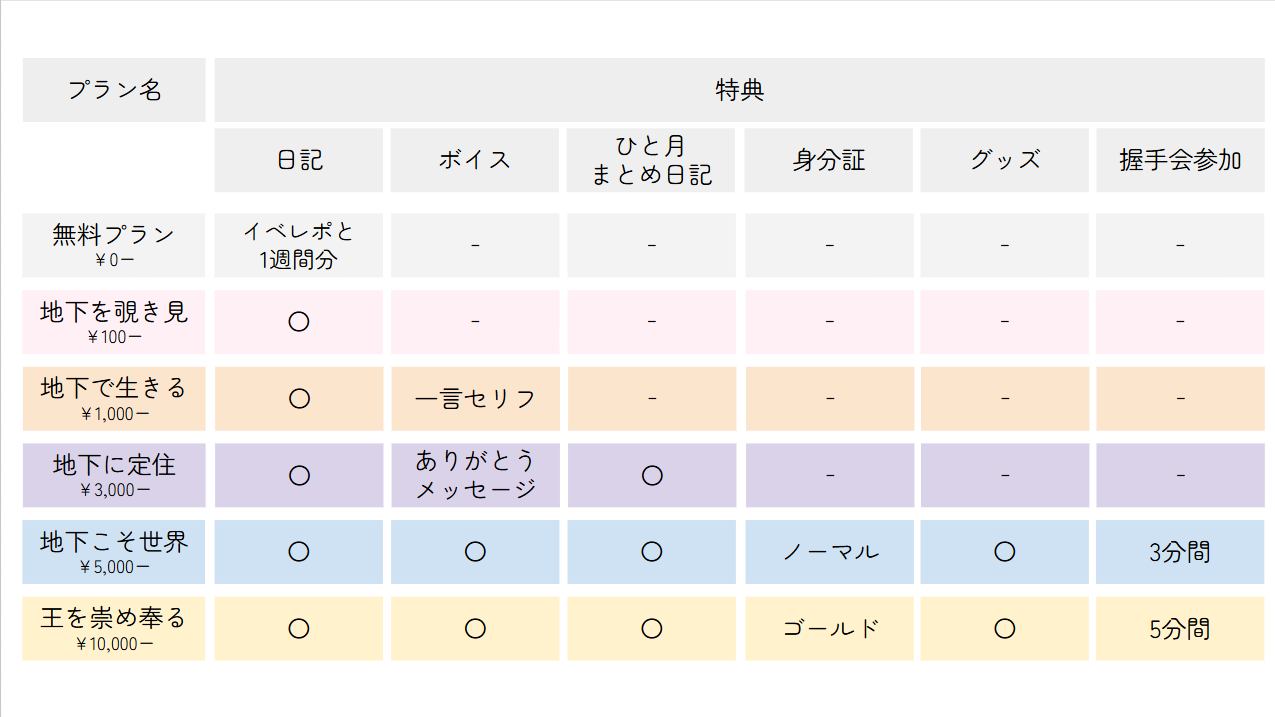Screen dimensions: 1275x717
Task: Click the 地下で生きる ¥1,000 plan
Action: click(x=114, y=399)
